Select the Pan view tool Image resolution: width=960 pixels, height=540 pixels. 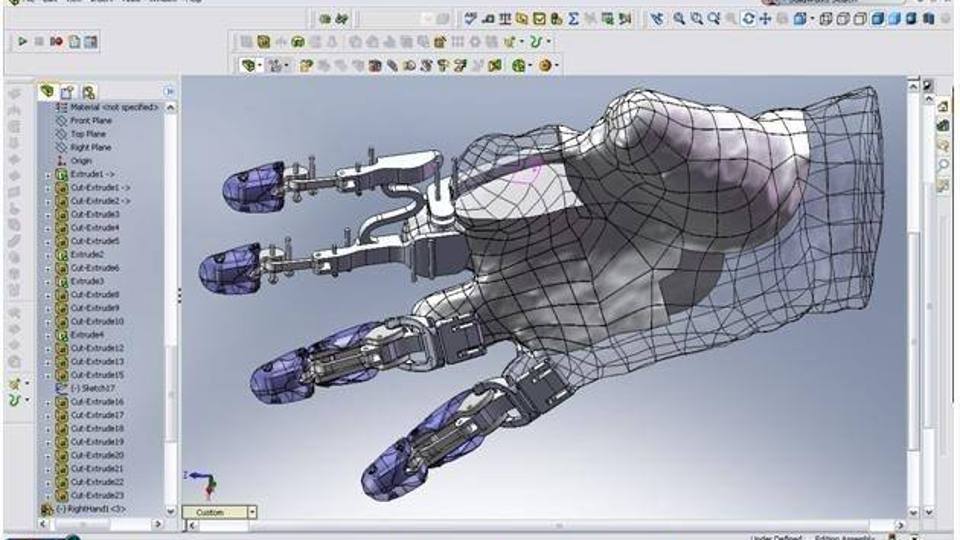click(765, 19)
